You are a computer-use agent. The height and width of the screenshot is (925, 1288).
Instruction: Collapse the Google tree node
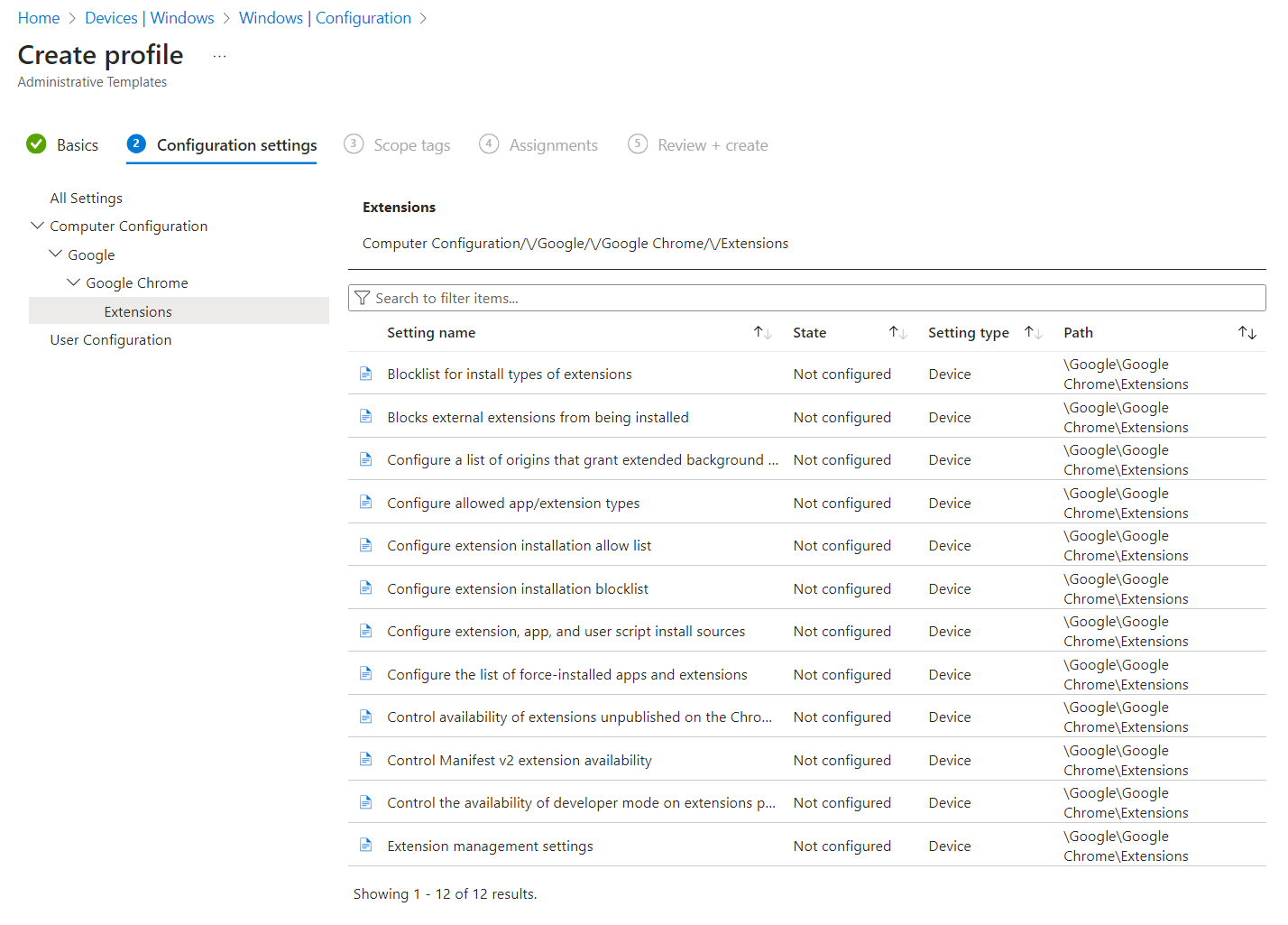[55, 254]
